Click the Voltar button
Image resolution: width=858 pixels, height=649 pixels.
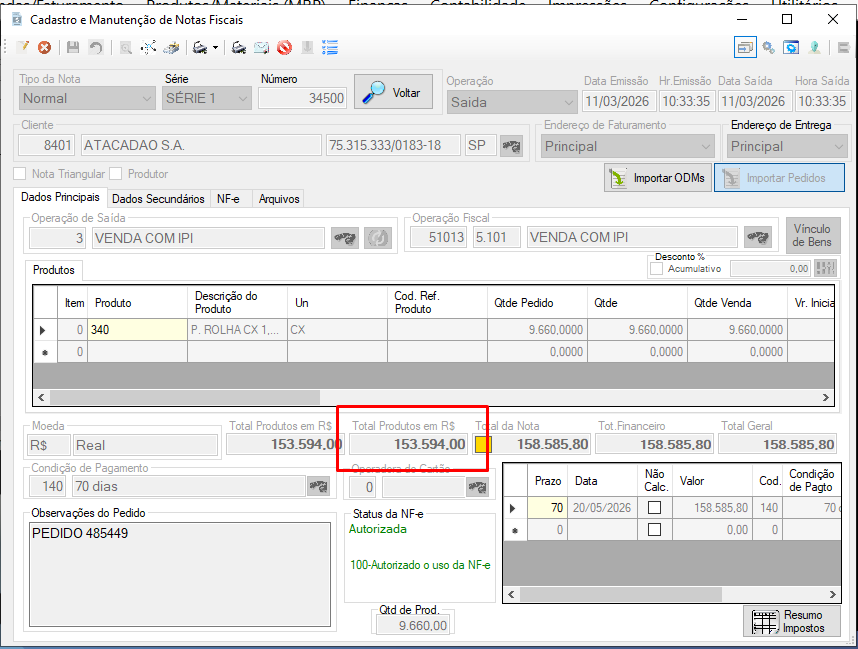coord(393,93)
